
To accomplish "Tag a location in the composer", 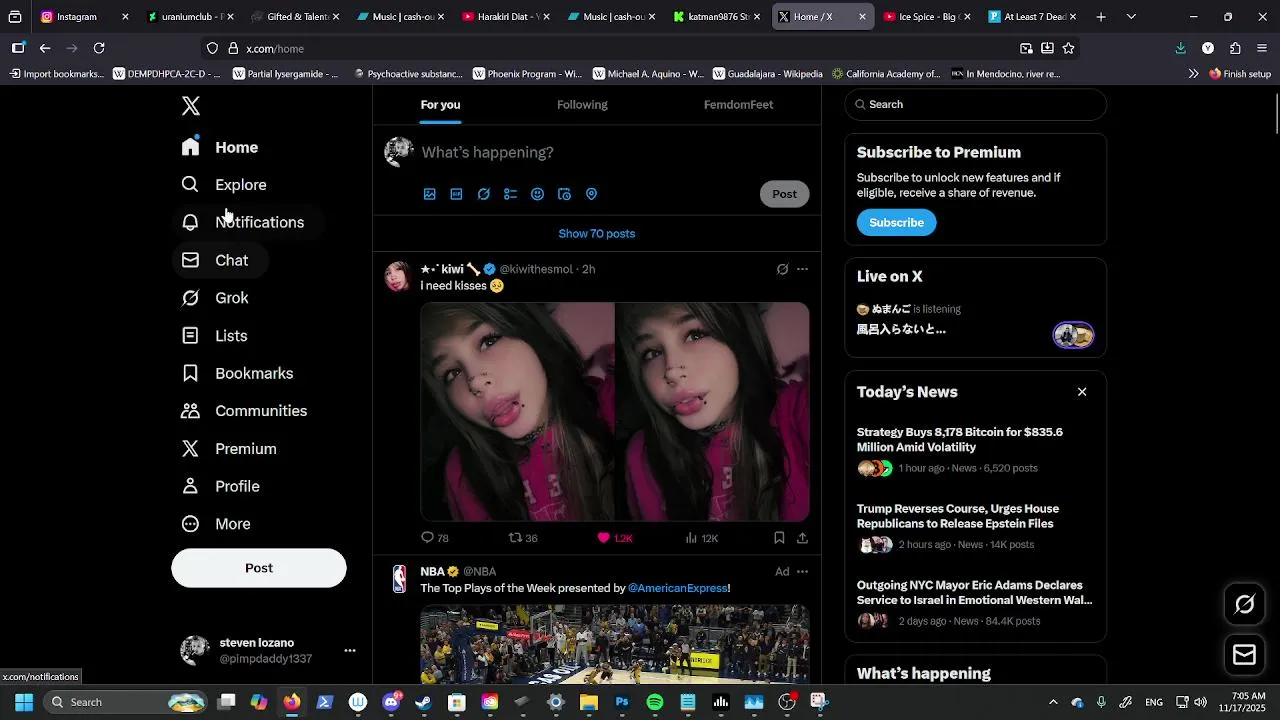I will coord(592,194).
